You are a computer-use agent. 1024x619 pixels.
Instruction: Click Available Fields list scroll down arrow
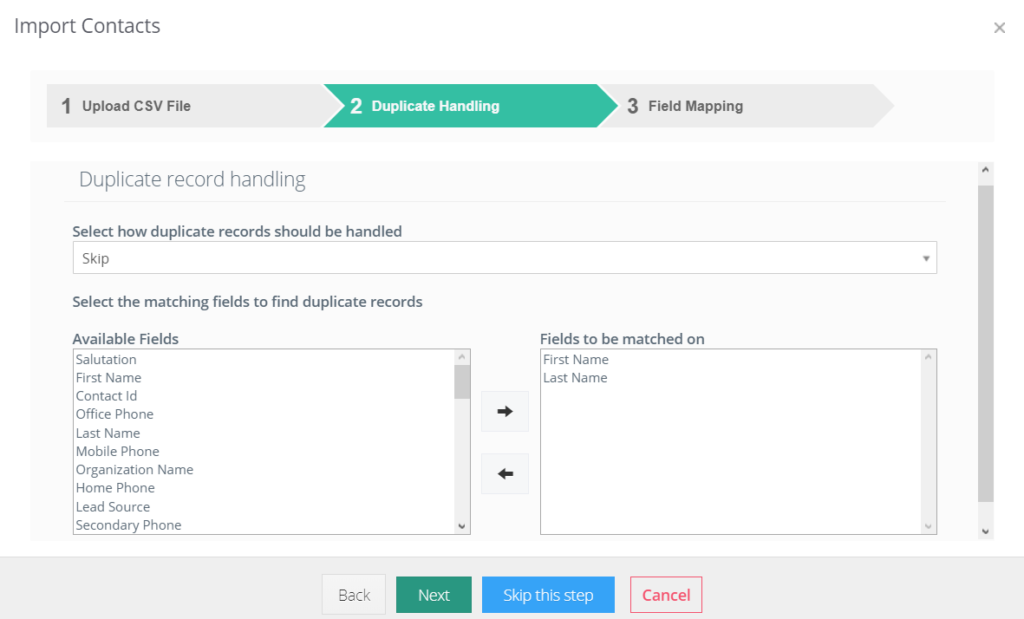coord(462,526)
